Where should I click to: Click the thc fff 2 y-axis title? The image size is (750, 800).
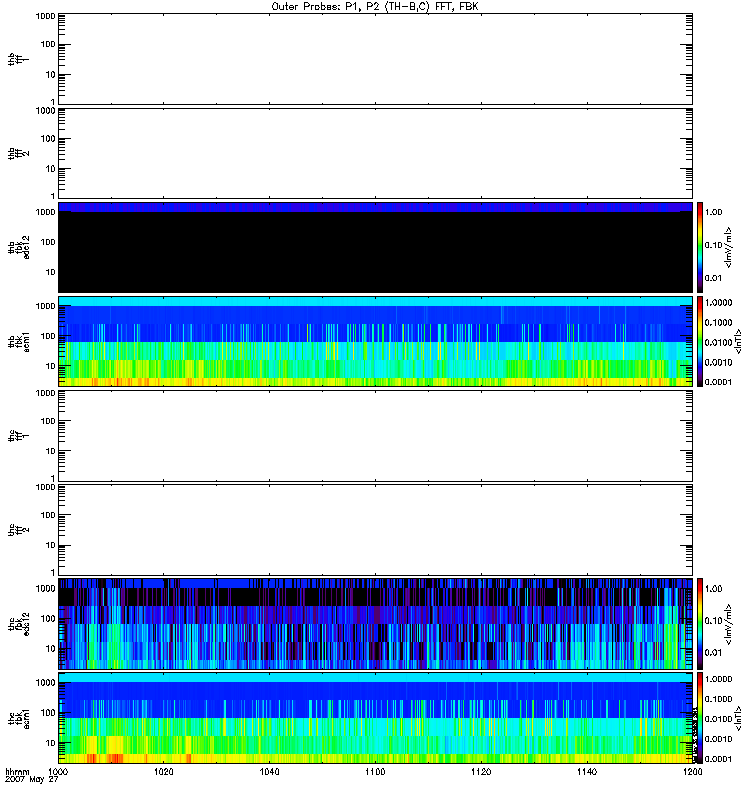point(19,530)
